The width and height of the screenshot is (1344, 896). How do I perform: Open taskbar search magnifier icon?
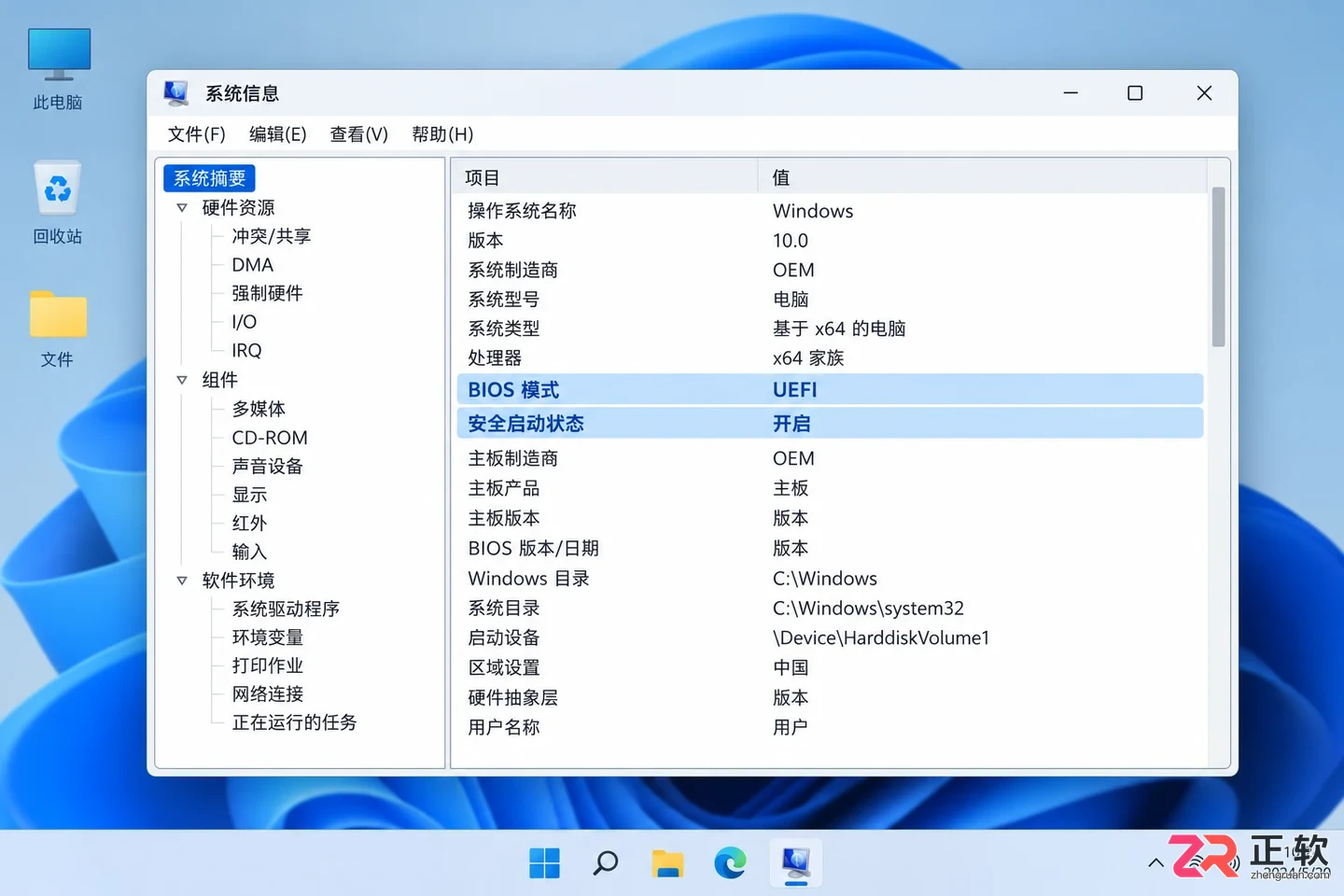(606, 863)
